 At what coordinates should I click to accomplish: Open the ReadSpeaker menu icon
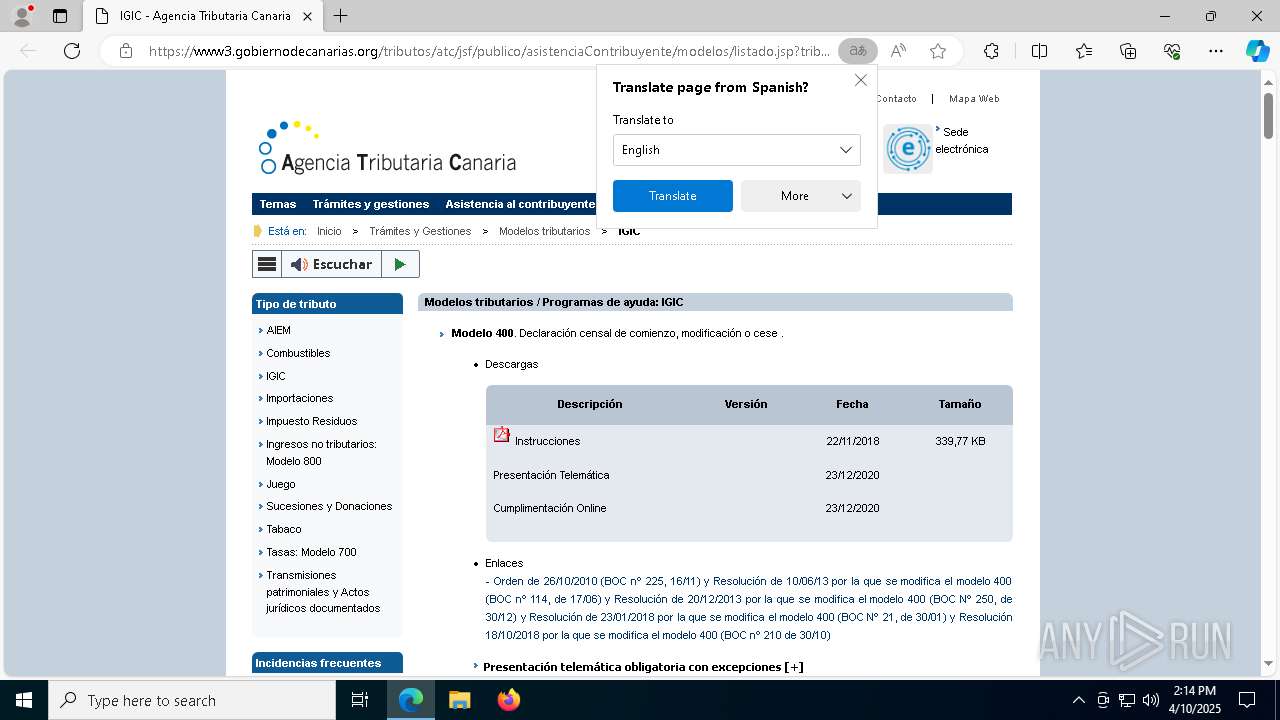pyautogui.click(x=267, y=264)
